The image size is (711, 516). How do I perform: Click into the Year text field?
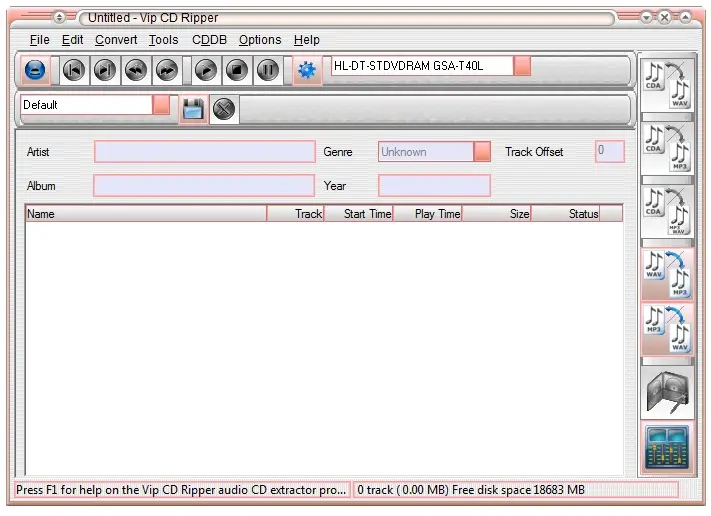point(434,185)
